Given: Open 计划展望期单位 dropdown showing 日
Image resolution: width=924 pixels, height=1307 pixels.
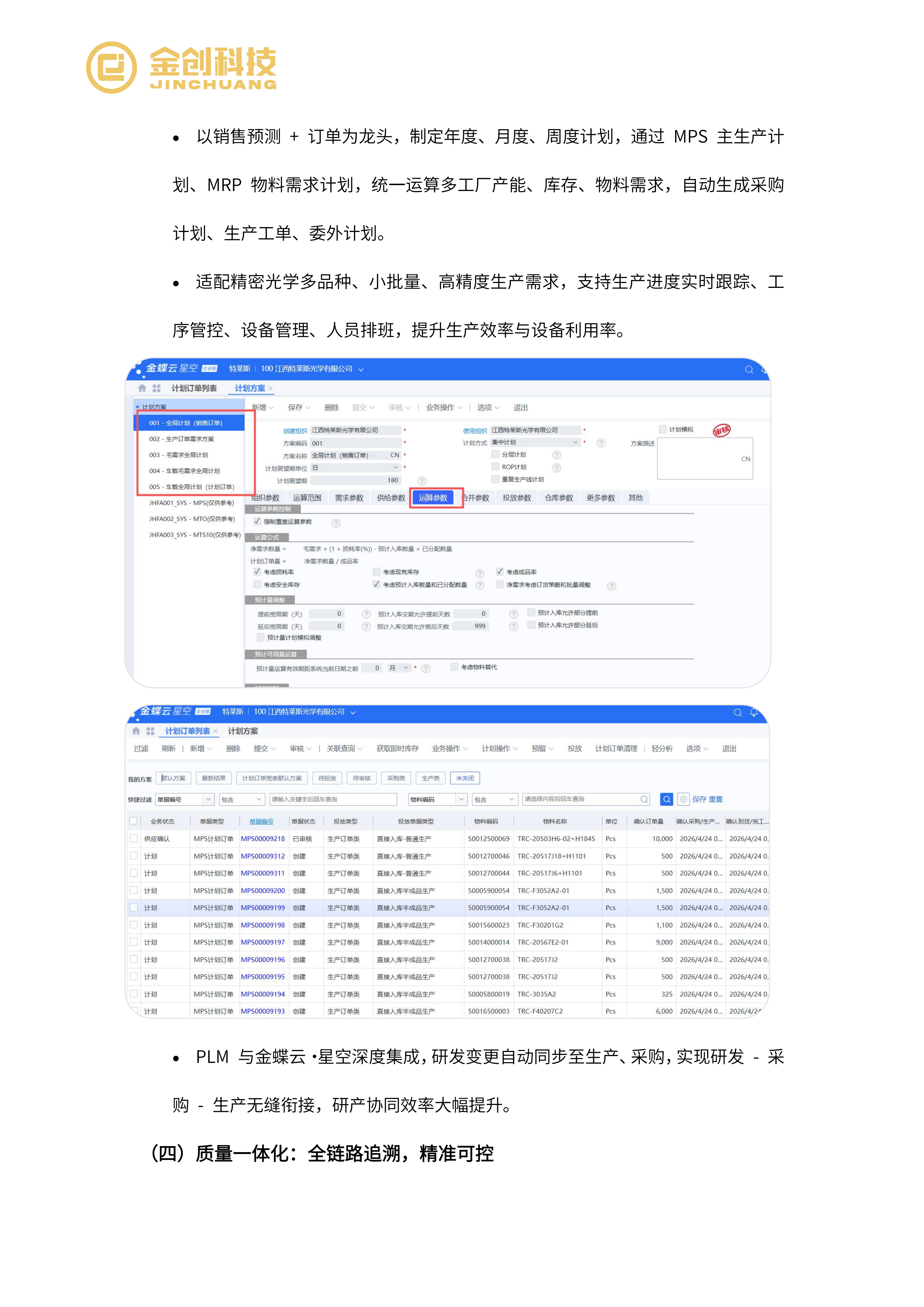Looking at the screenshot, I should pos(355,467).
